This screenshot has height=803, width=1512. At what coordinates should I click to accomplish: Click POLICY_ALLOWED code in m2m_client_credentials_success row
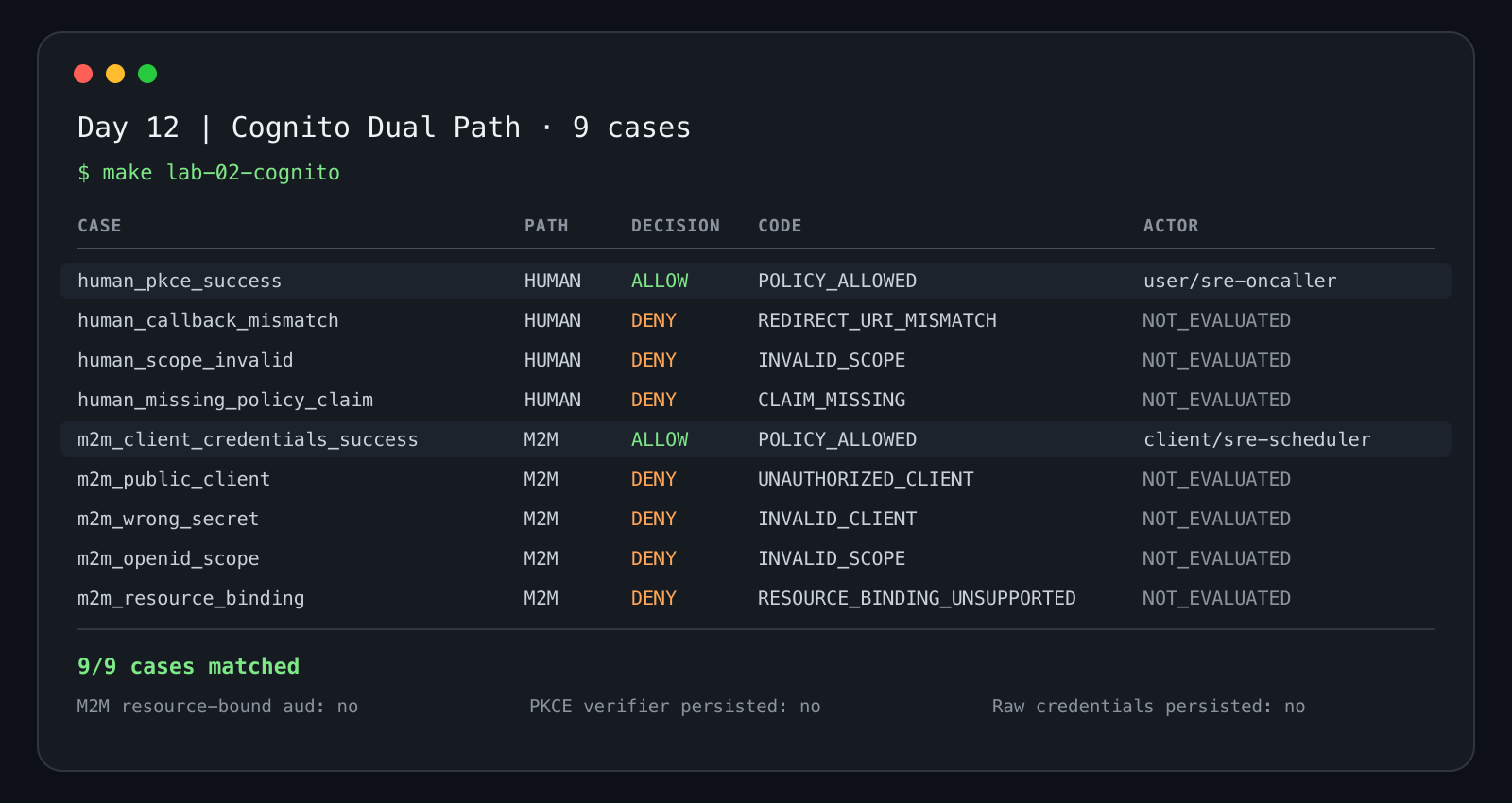tap(837, 439)
